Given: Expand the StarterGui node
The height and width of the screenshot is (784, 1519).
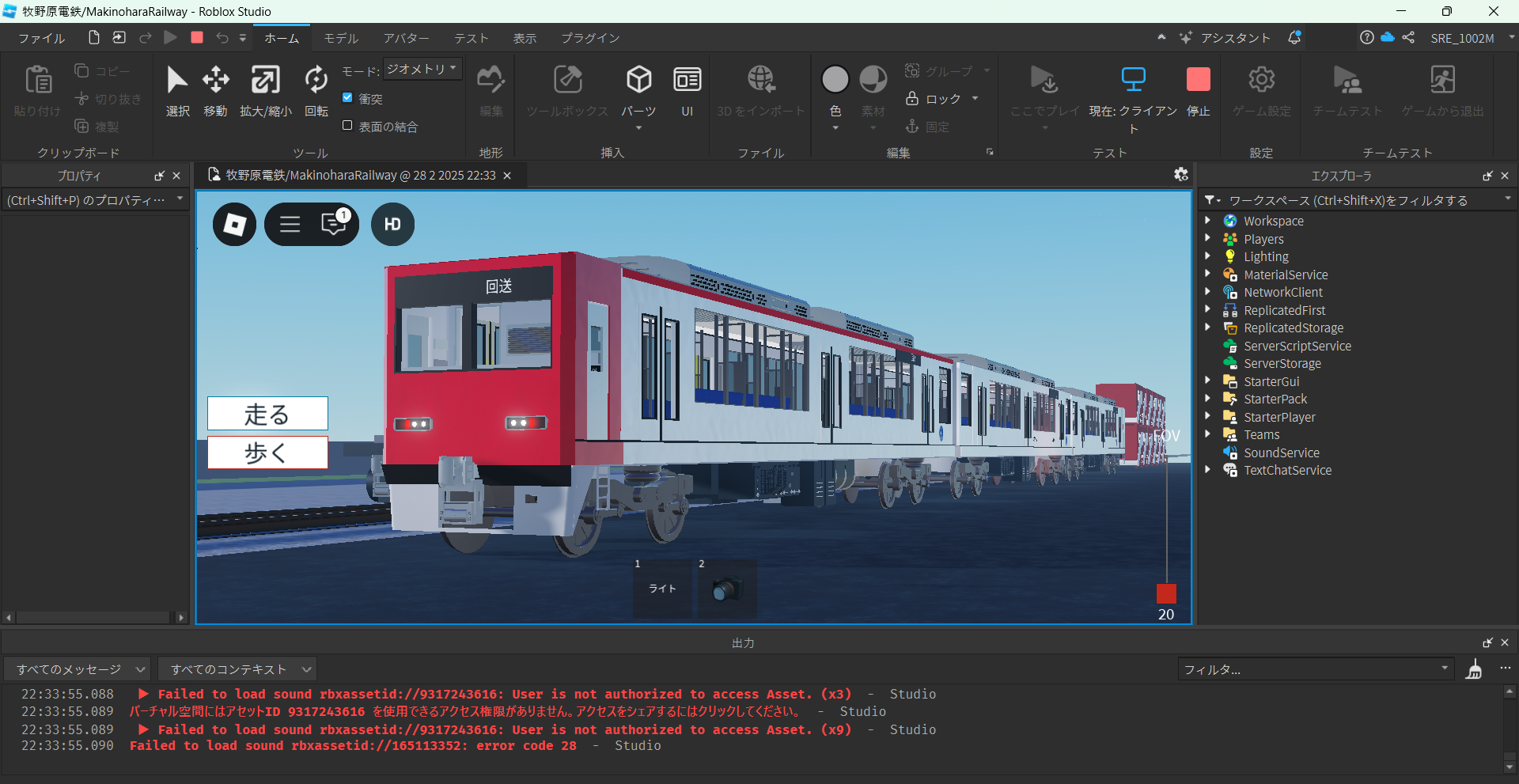Looking at the screenshot, I should pyautogui.click(x=1207, y=381).
